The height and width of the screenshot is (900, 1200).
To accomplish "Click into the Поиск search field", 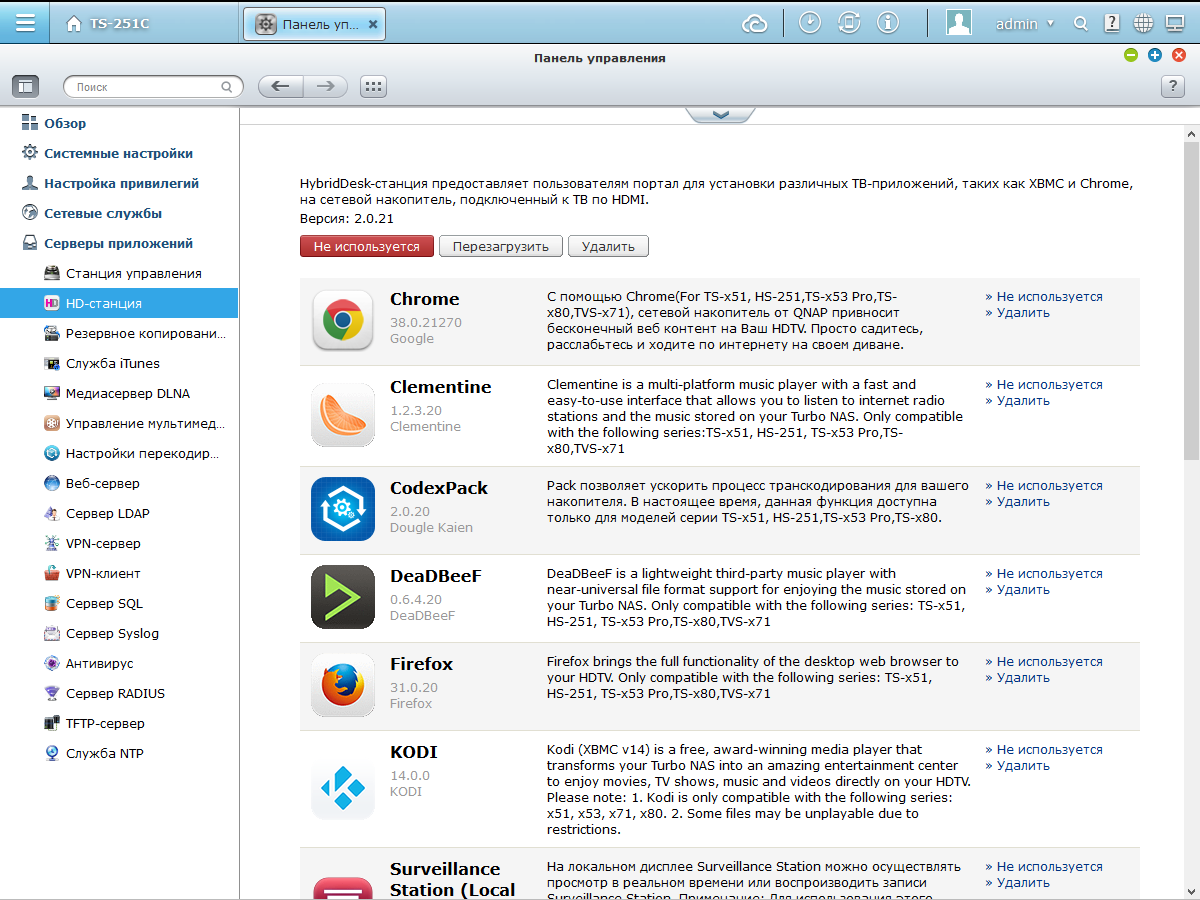I will [x=153, y=87].
